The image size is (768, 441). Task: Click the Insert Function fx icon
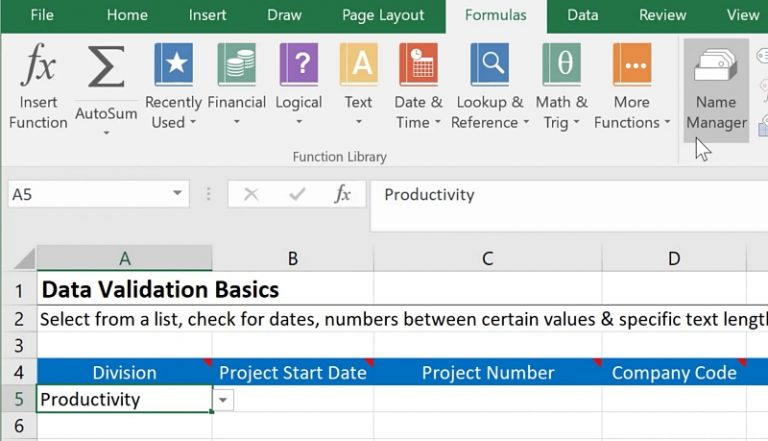(38, 68)
